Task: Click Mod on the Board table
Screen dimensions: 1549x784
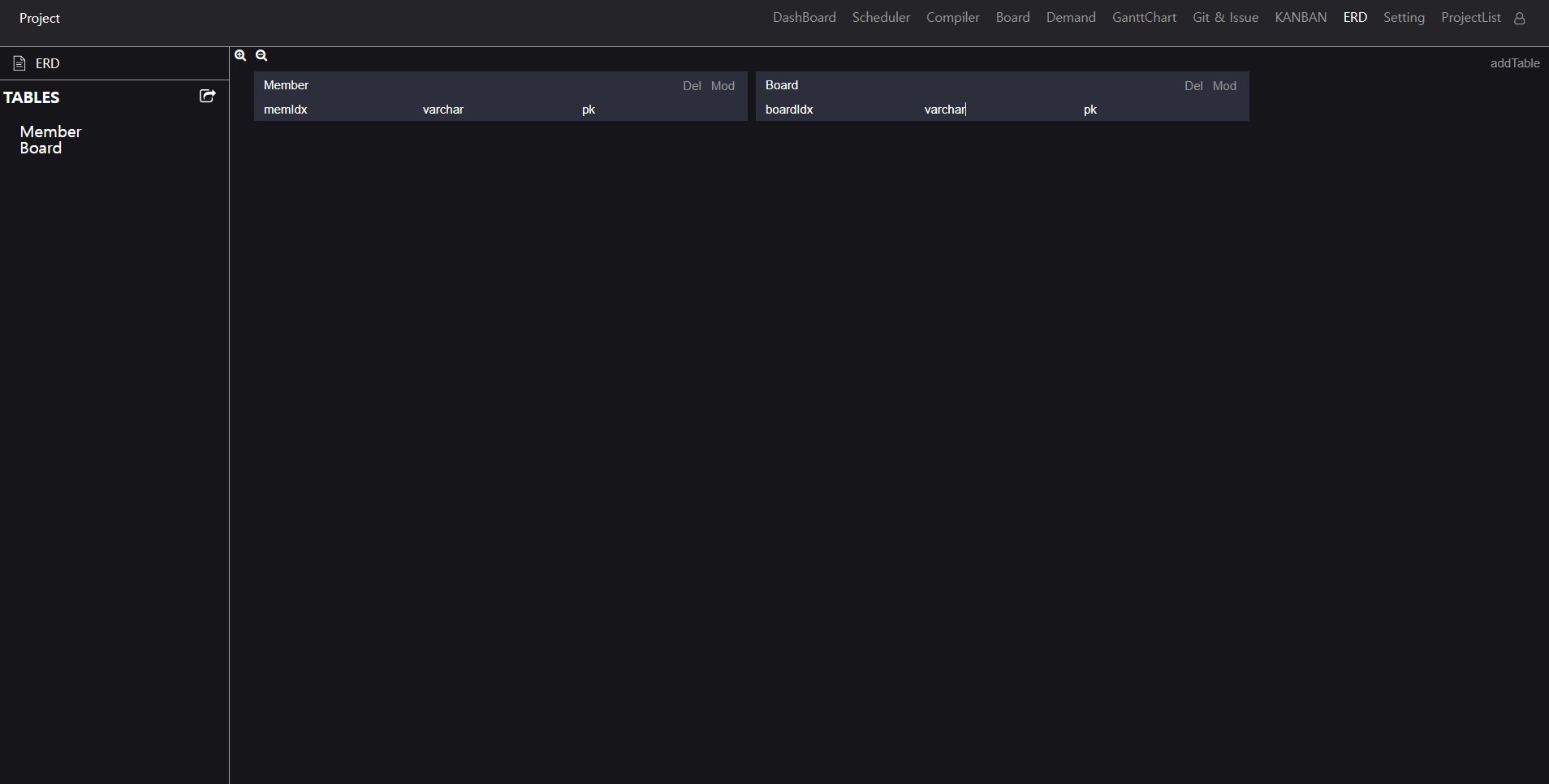Action: 1225,85
